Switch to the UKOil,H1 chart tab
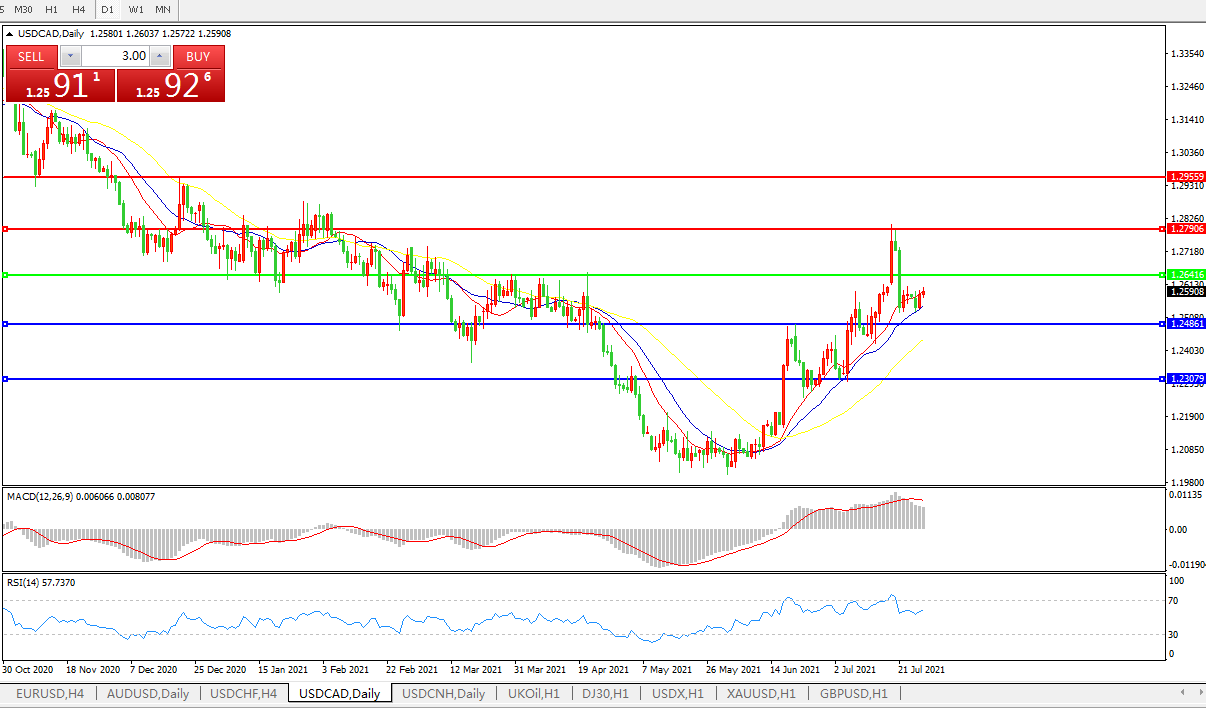Image resolution: width=1206 pixels, height=708 pixels. [x=533, y=693]
